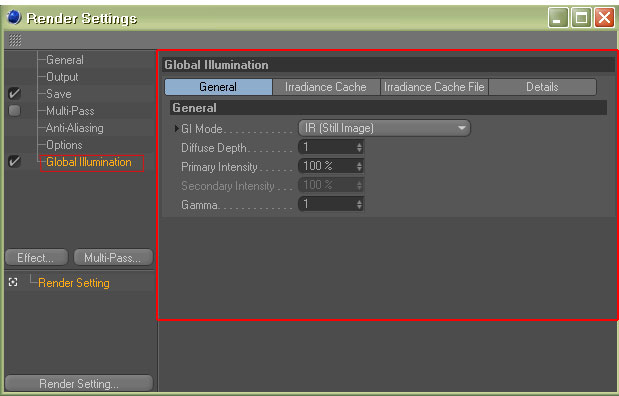
Task: Click the Diffuse Depth stepper arrows
Action: click(x=359, y=147)
